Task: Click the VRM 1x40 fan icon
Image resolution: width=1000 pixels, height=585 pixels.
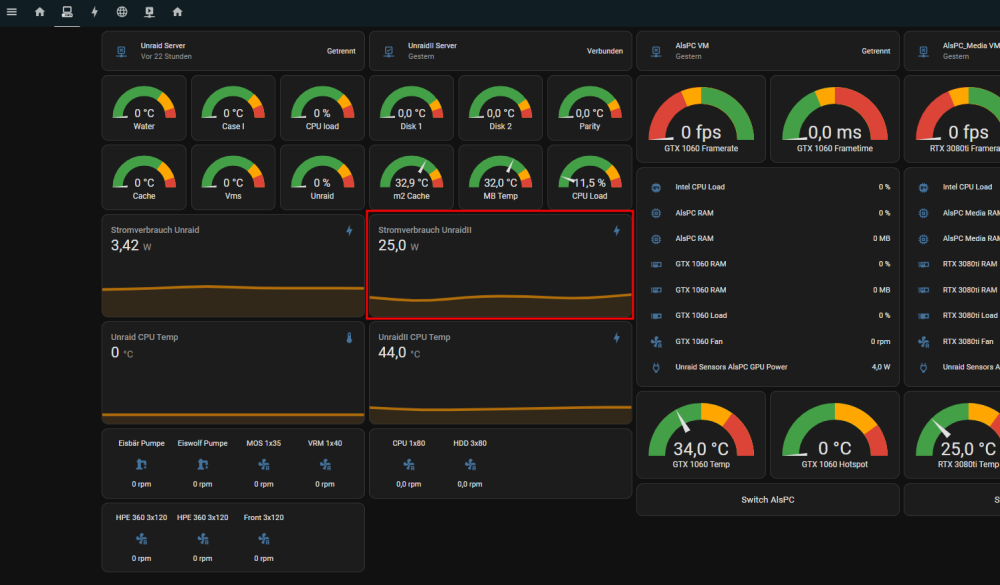Action: tap(325, 464)
